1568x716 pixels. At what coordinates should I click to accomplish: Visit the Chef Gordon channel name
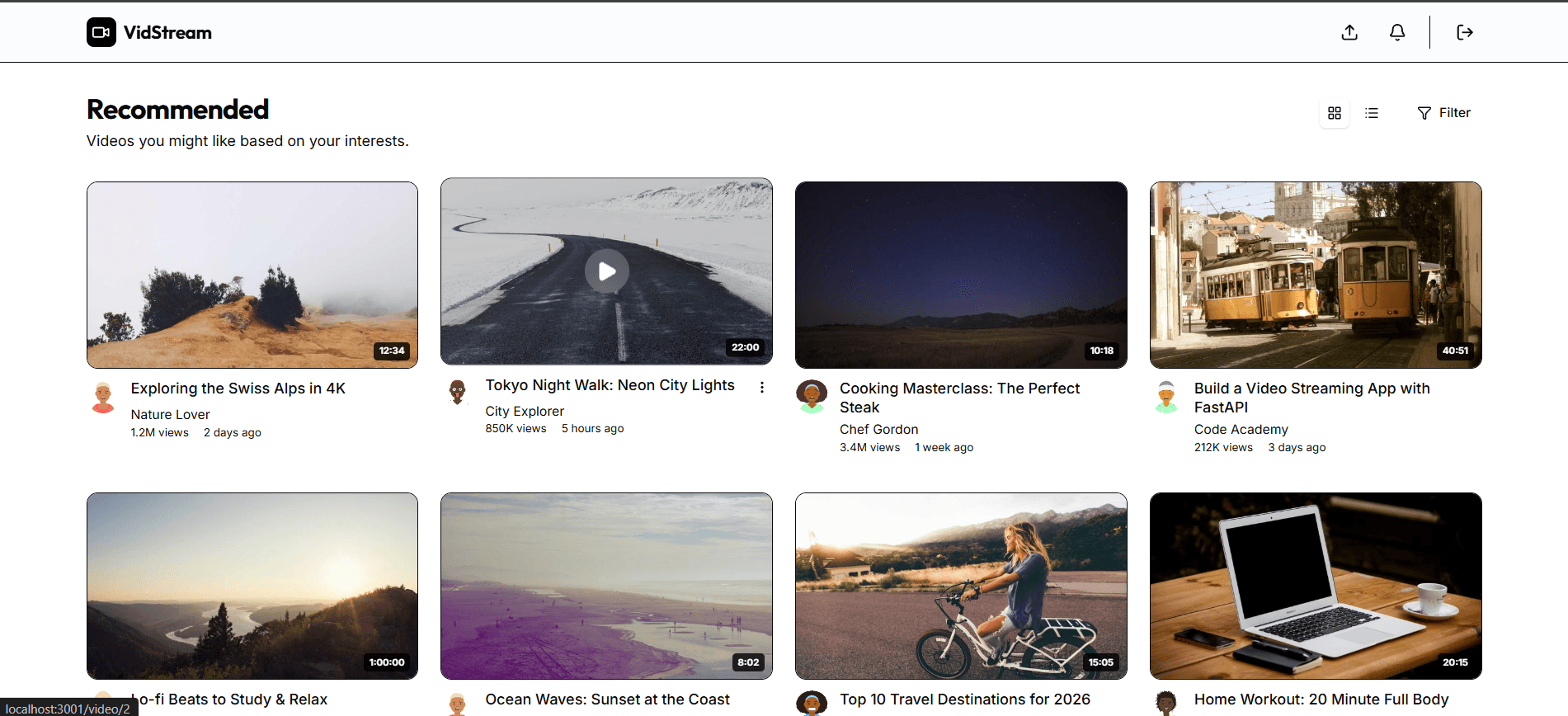pos(879,429)
